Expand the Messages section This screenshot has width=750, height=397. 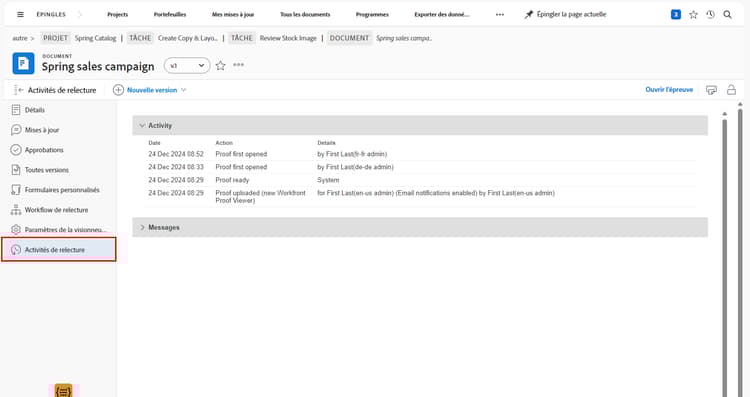(x=142, y=227)
